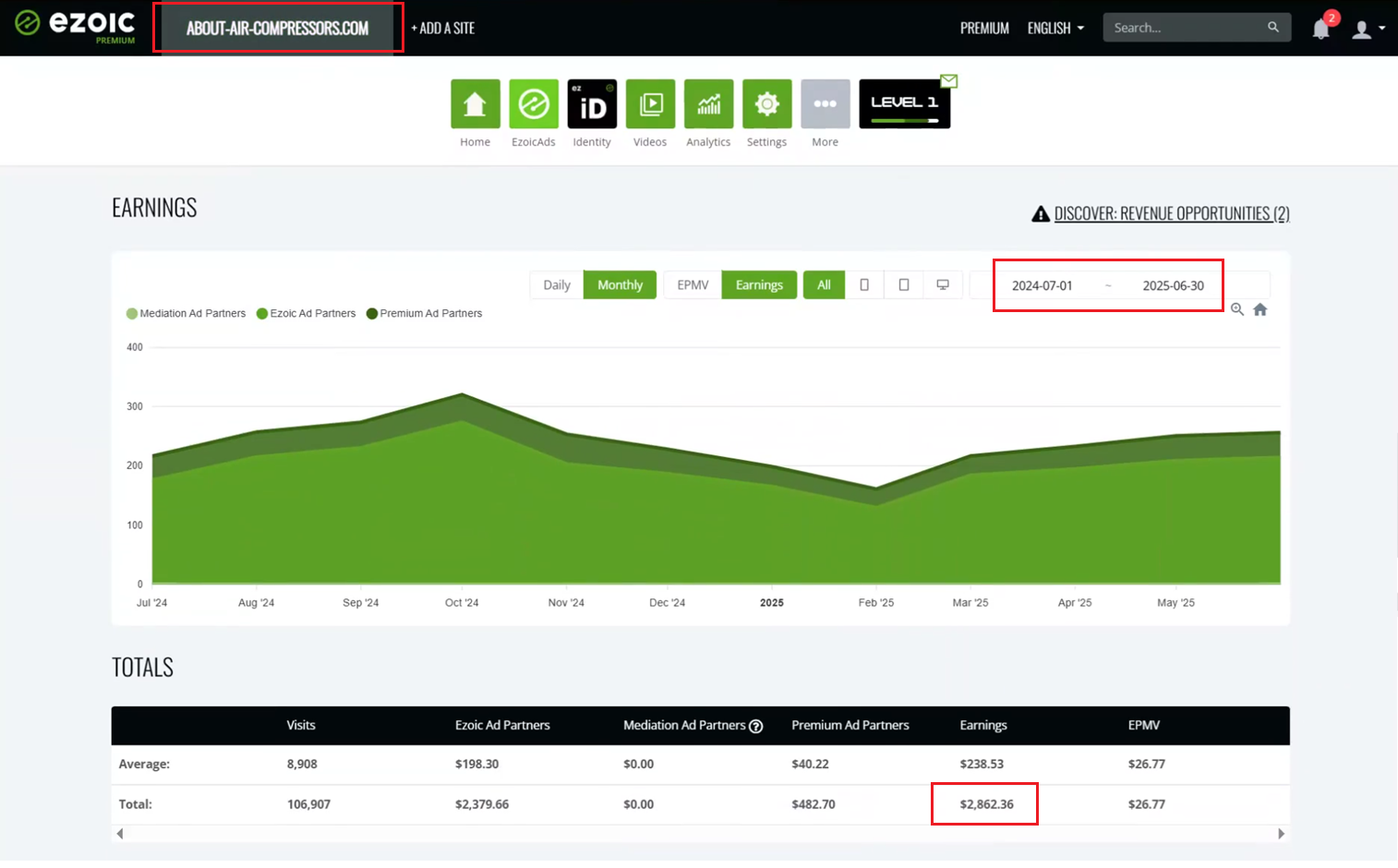The height and width of the screenshot is (868, 1398).
Task: Open the English language dropdown
Action: pyautogui.click(x=1055, y=28)
